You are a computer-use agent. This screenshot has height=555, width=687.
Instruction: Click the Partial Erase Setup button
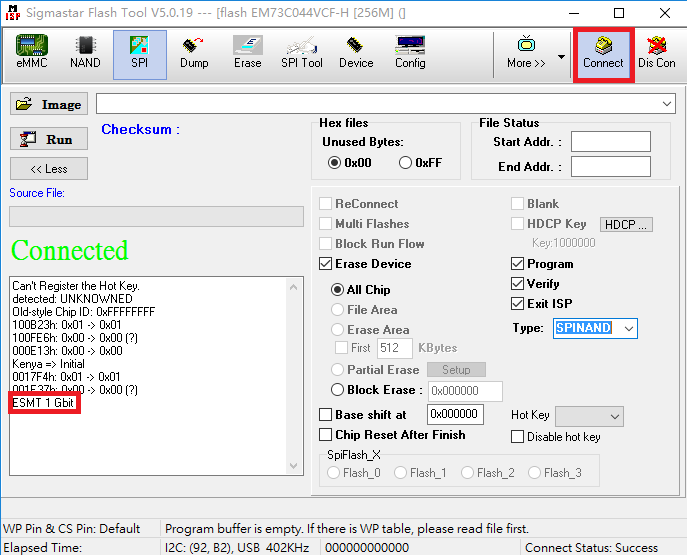point(456,370)
